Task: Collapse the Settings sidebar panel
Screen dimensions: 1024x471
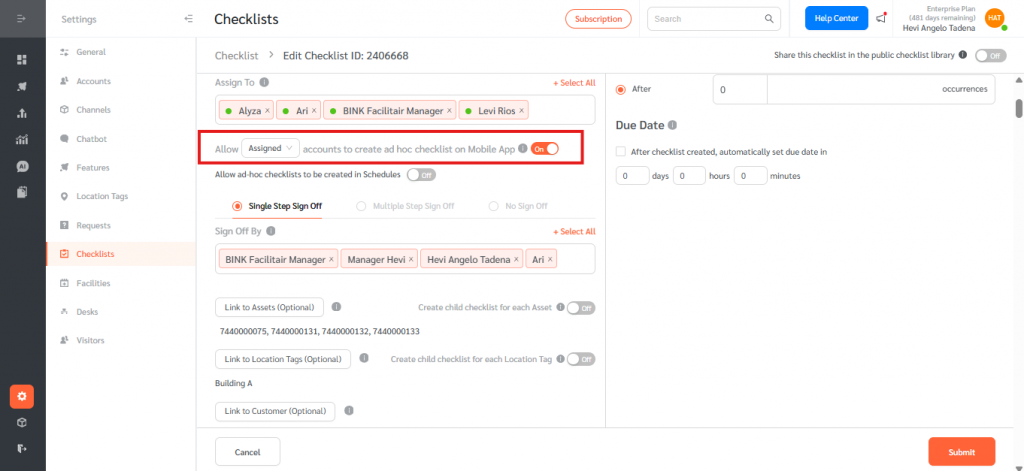Action: point(189,19)
